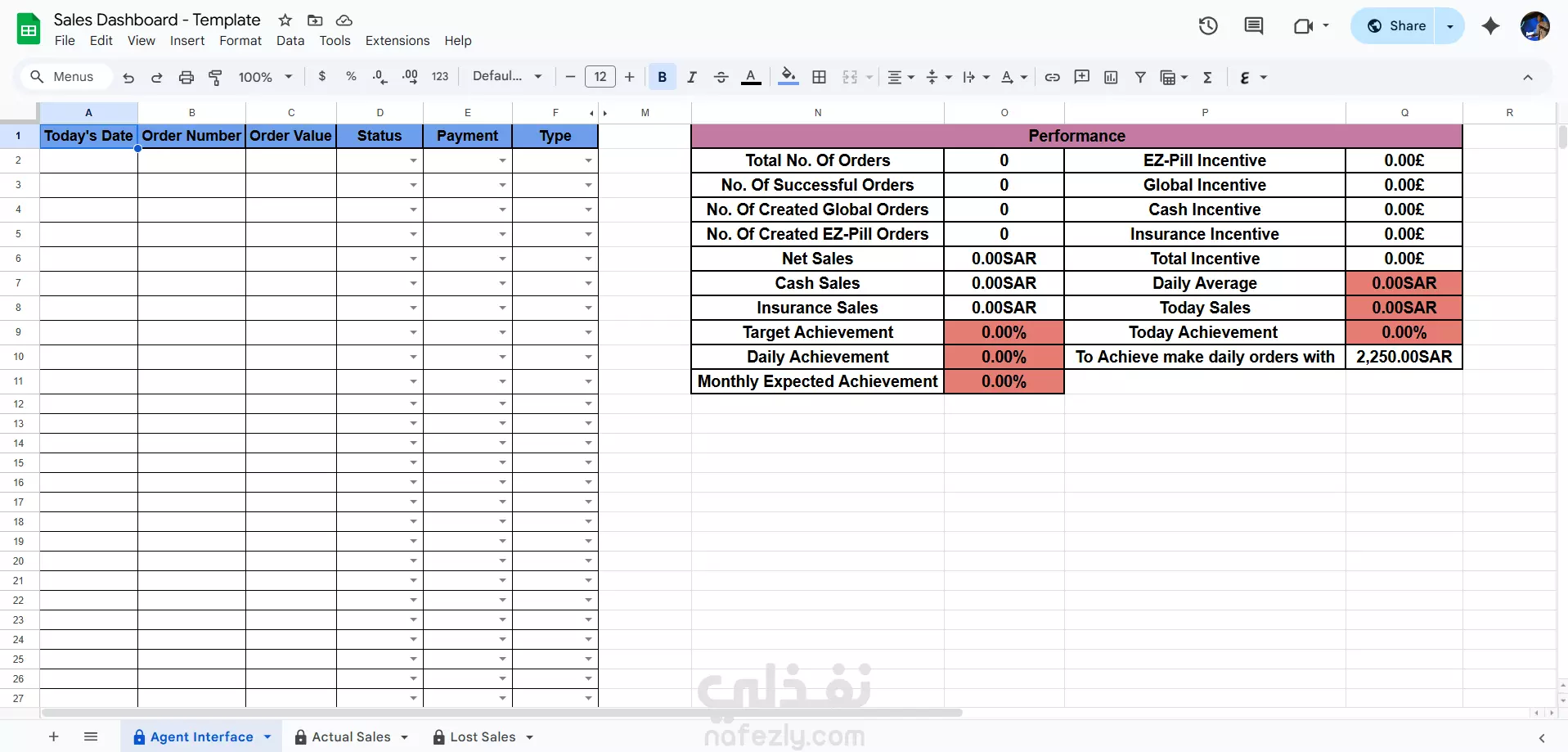Switch to Lost Sales sheet tab

(483, 736)
